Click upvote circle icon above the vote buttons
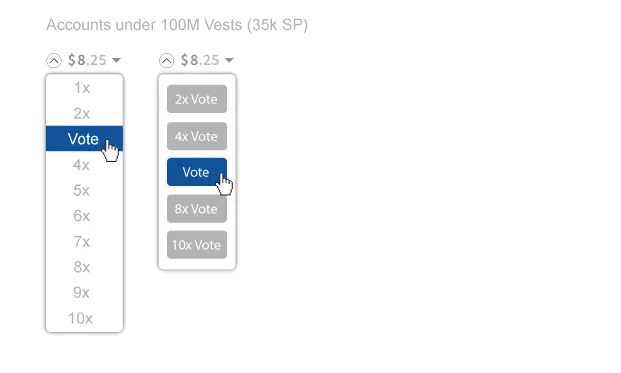 [x=166, y=61]
